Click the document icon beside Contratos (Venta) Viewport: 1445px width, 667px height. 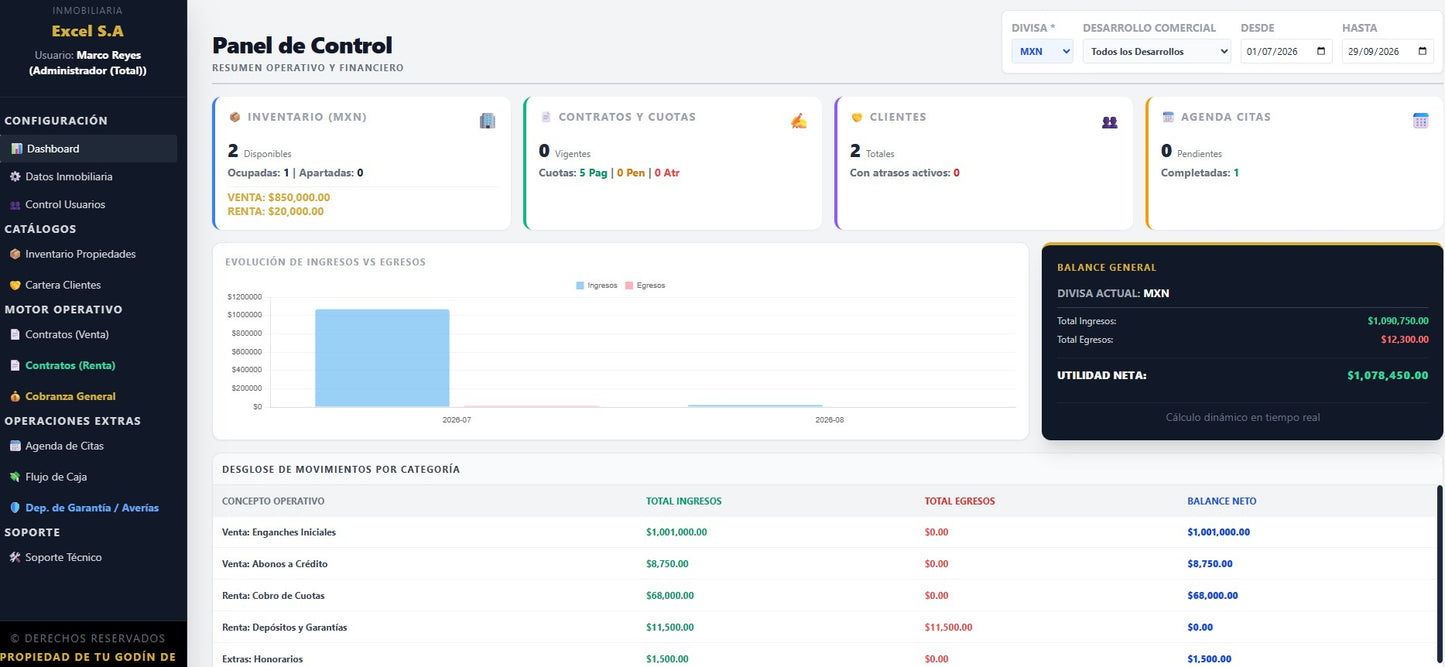[15, 335]
